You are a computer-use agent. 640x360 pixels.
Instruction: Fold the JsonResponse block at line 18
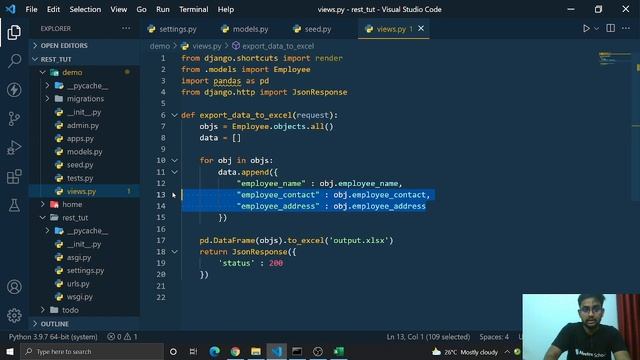[174, 252]
